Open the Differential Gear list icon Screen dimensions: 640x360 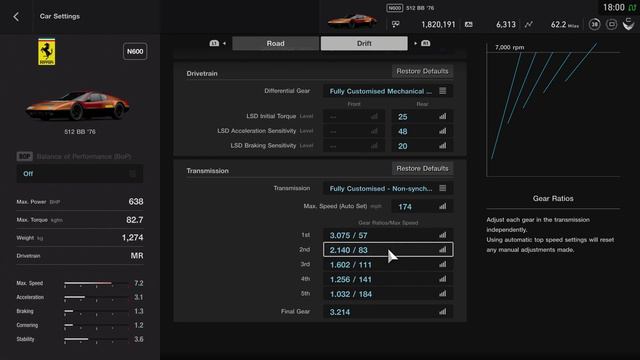coord(442,91)
